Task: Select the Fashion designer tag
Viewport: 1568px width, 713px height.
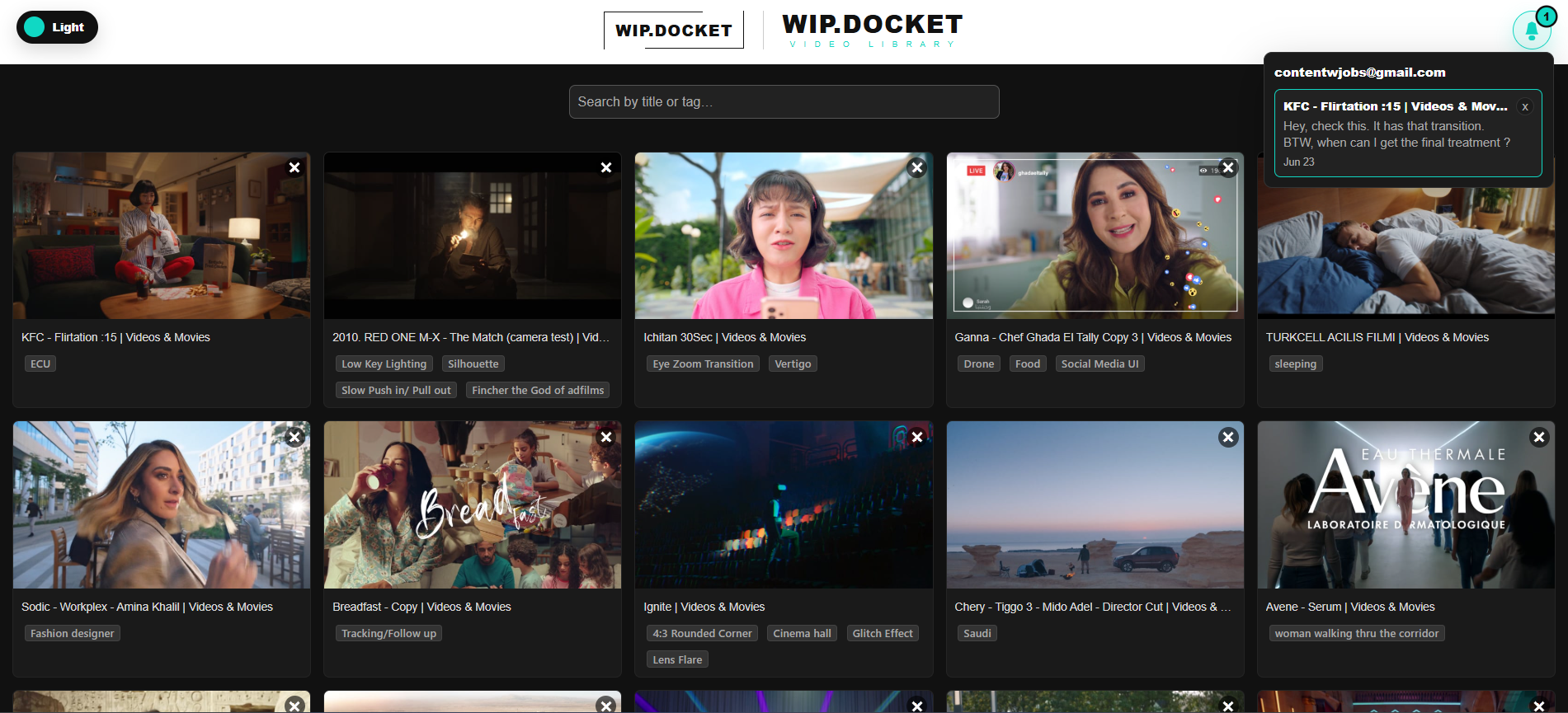Action: coord(73,633)
